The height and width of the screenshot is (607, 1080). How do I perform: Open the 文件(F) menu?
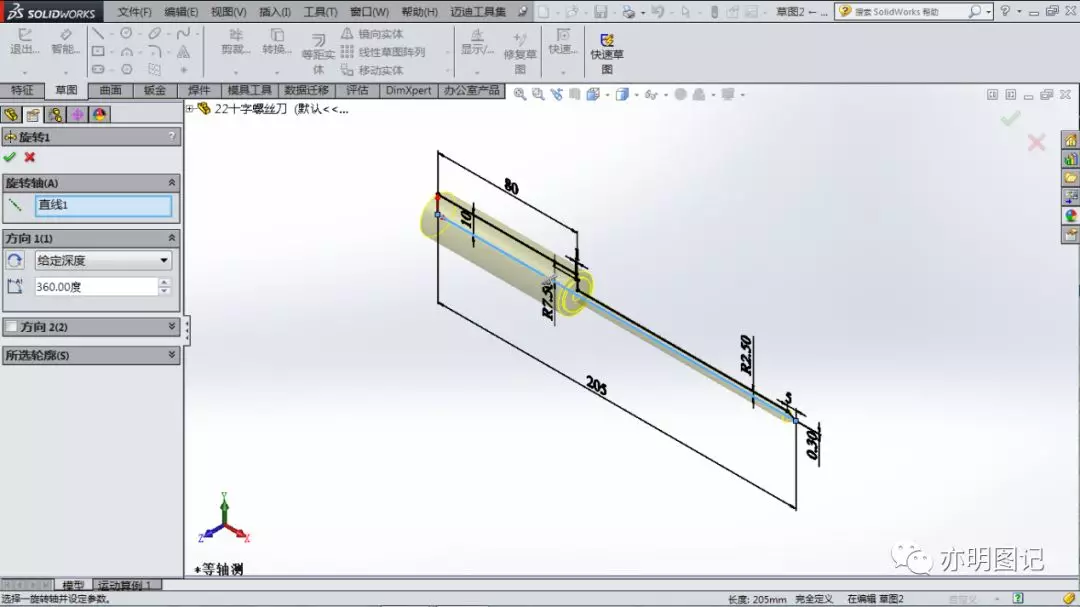pos(134,12)
